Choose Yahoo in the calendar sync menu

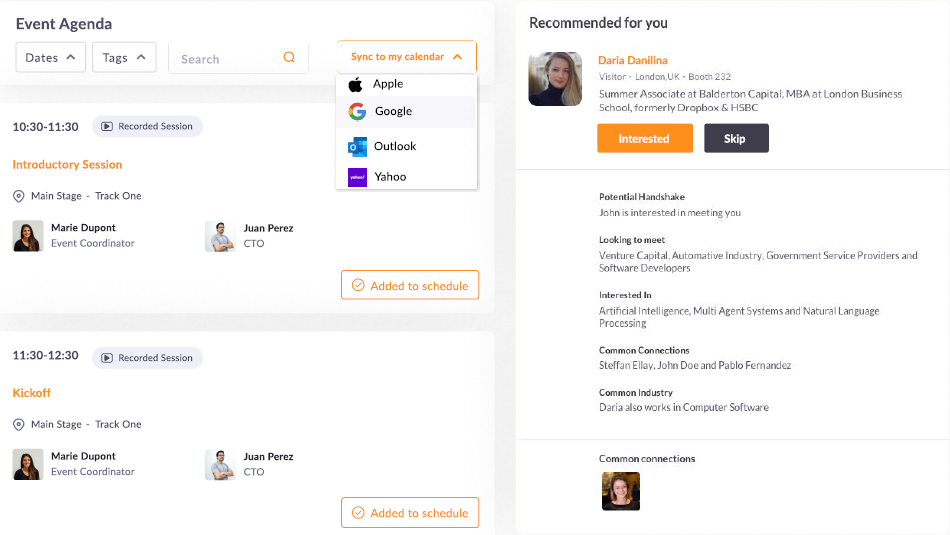tap(390, 177)
